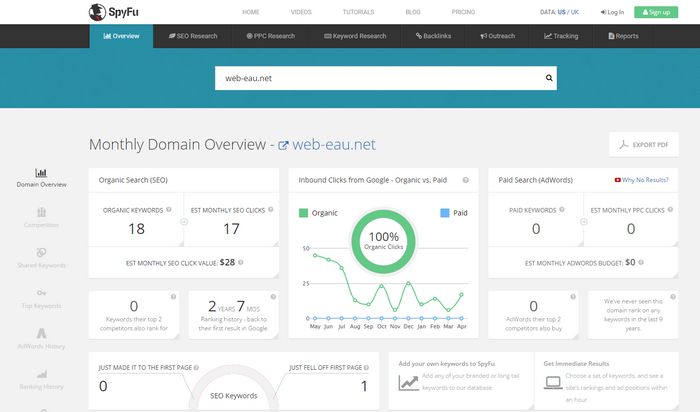Click the Why No Results? video link
Screen dimensions: 700x412
coord(642,180)
